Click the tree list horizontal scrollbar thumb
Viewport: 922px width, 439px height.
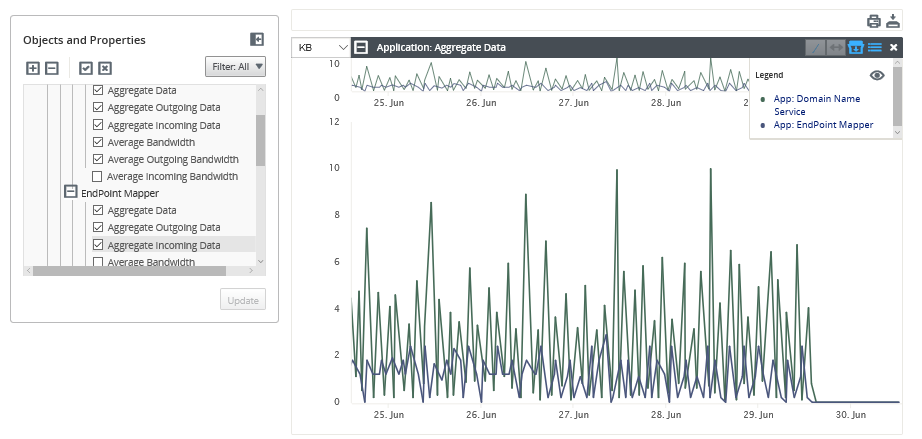tap(129, 271)
